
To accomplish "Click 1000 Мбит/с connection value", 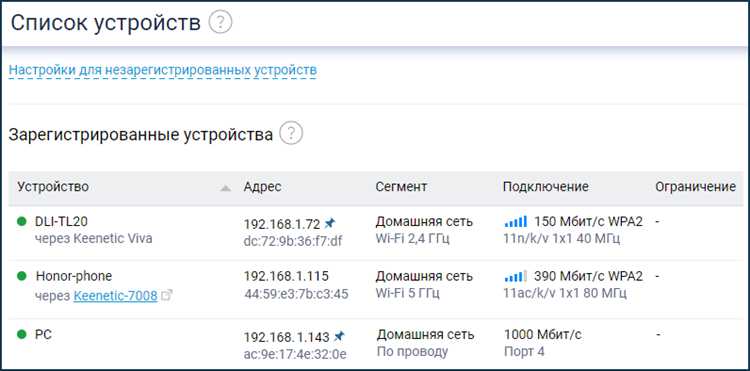I will (x=543, y=335).
